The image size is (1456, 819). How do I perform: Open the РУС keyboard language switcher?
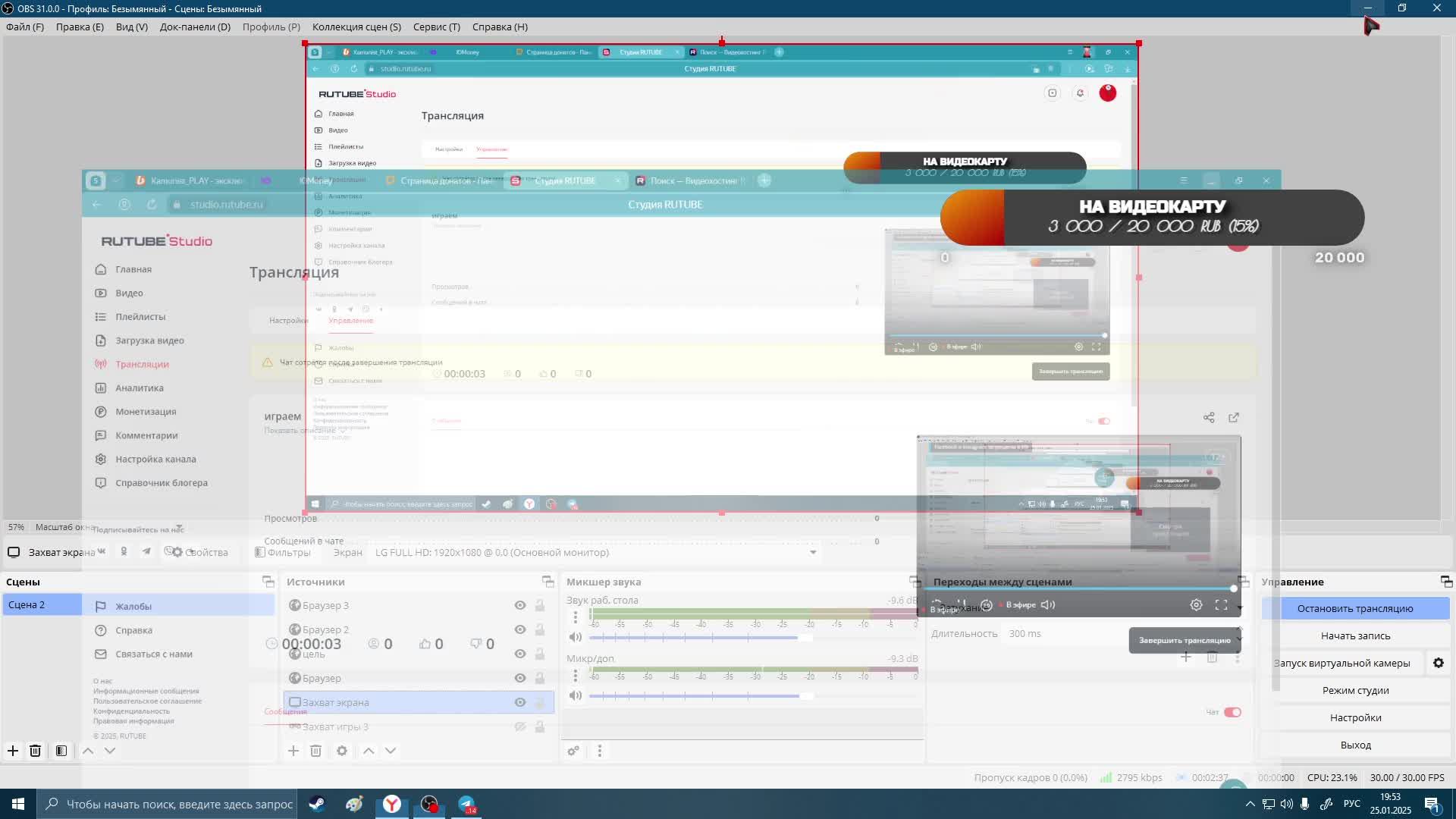(1351, 804)
